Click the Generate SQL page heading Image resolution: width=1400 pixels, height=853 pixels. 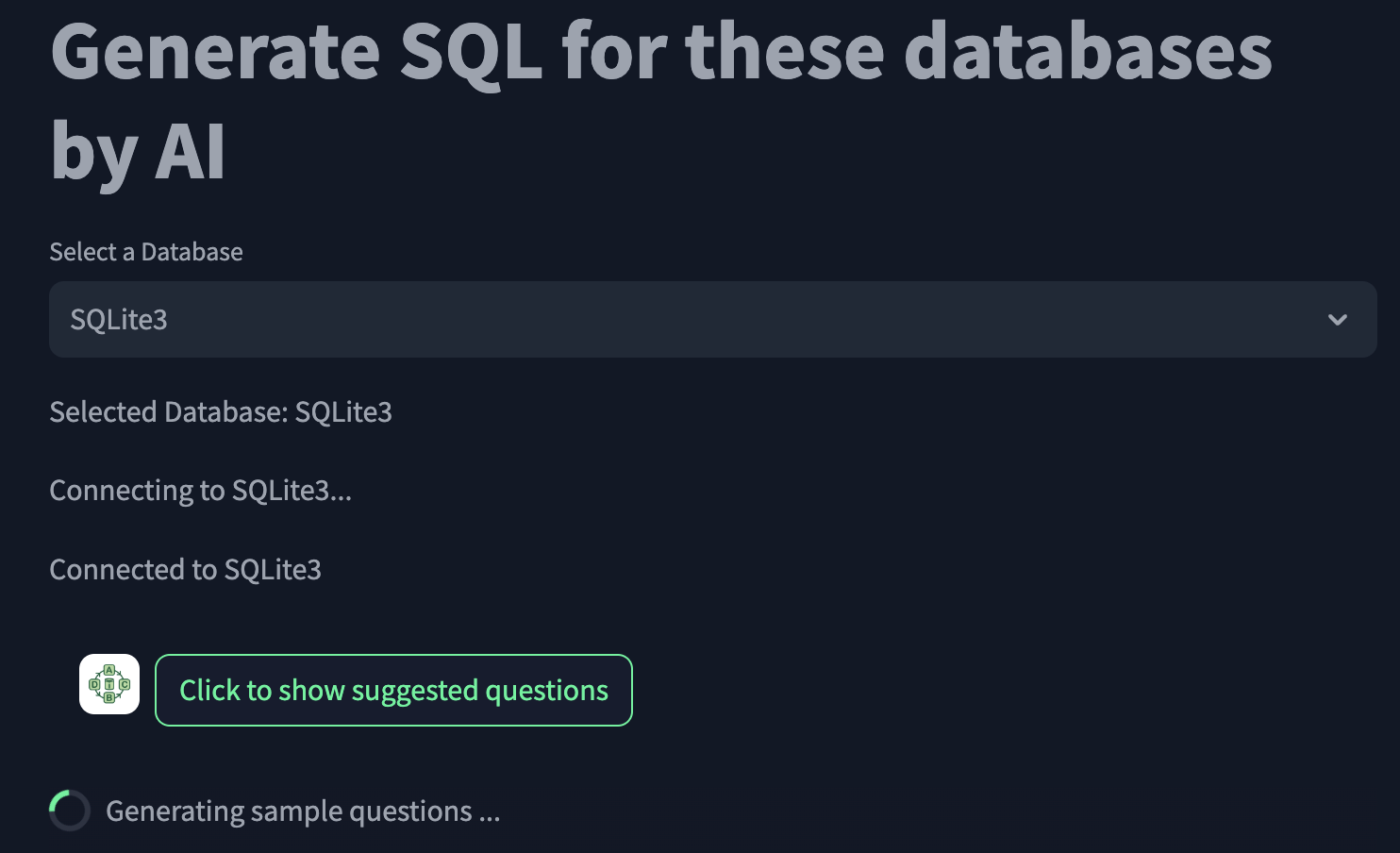[x=661, y=100]
